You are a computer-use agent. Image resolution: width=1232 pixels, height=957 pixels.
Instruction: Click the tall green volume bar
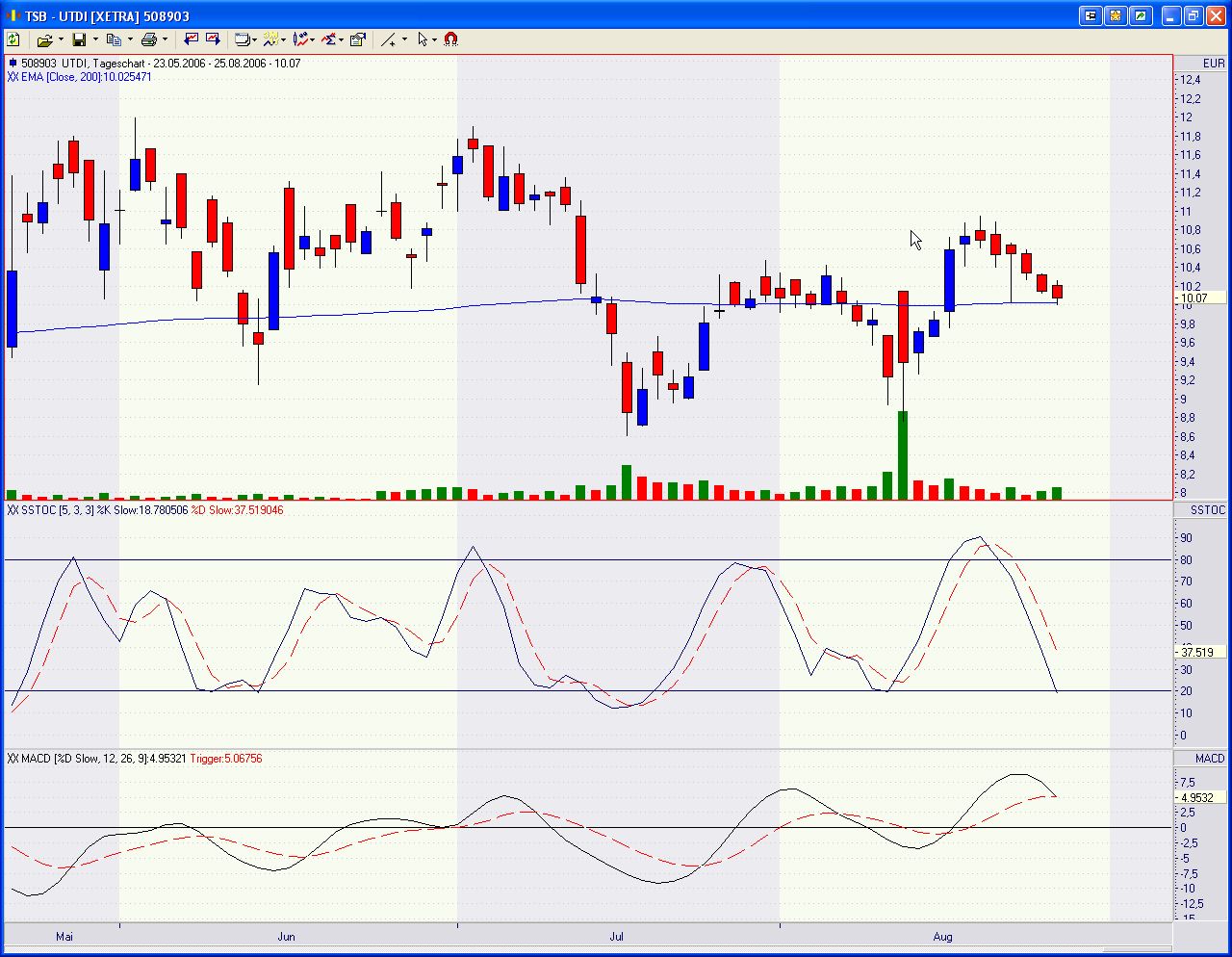[903, 455]
